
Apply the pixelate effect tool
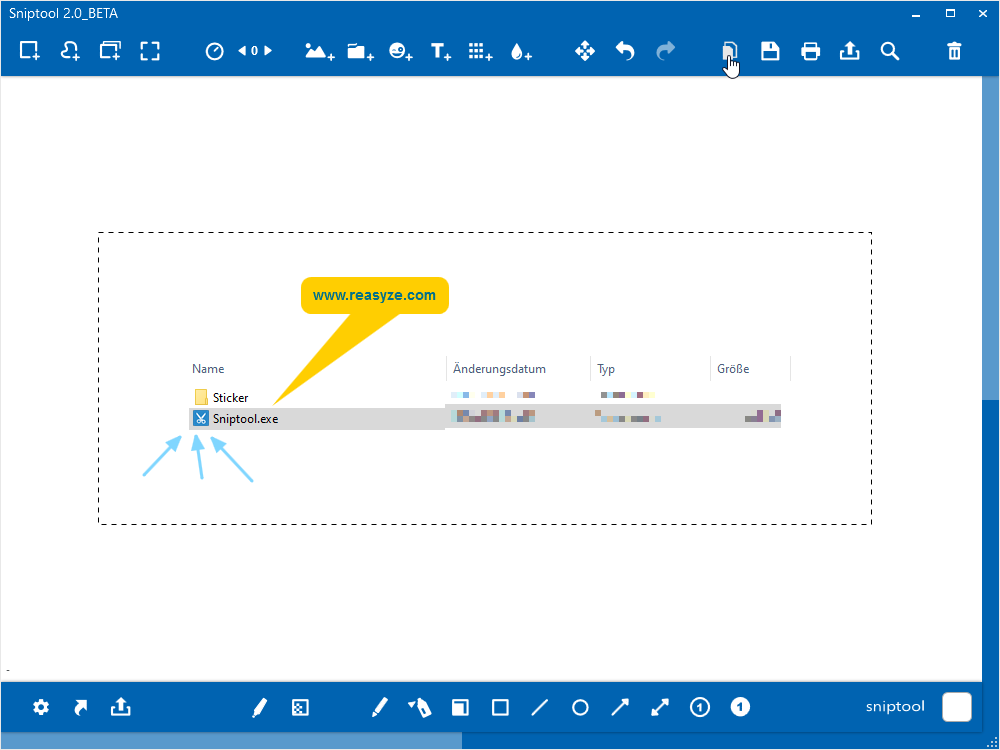pos(480,50)
